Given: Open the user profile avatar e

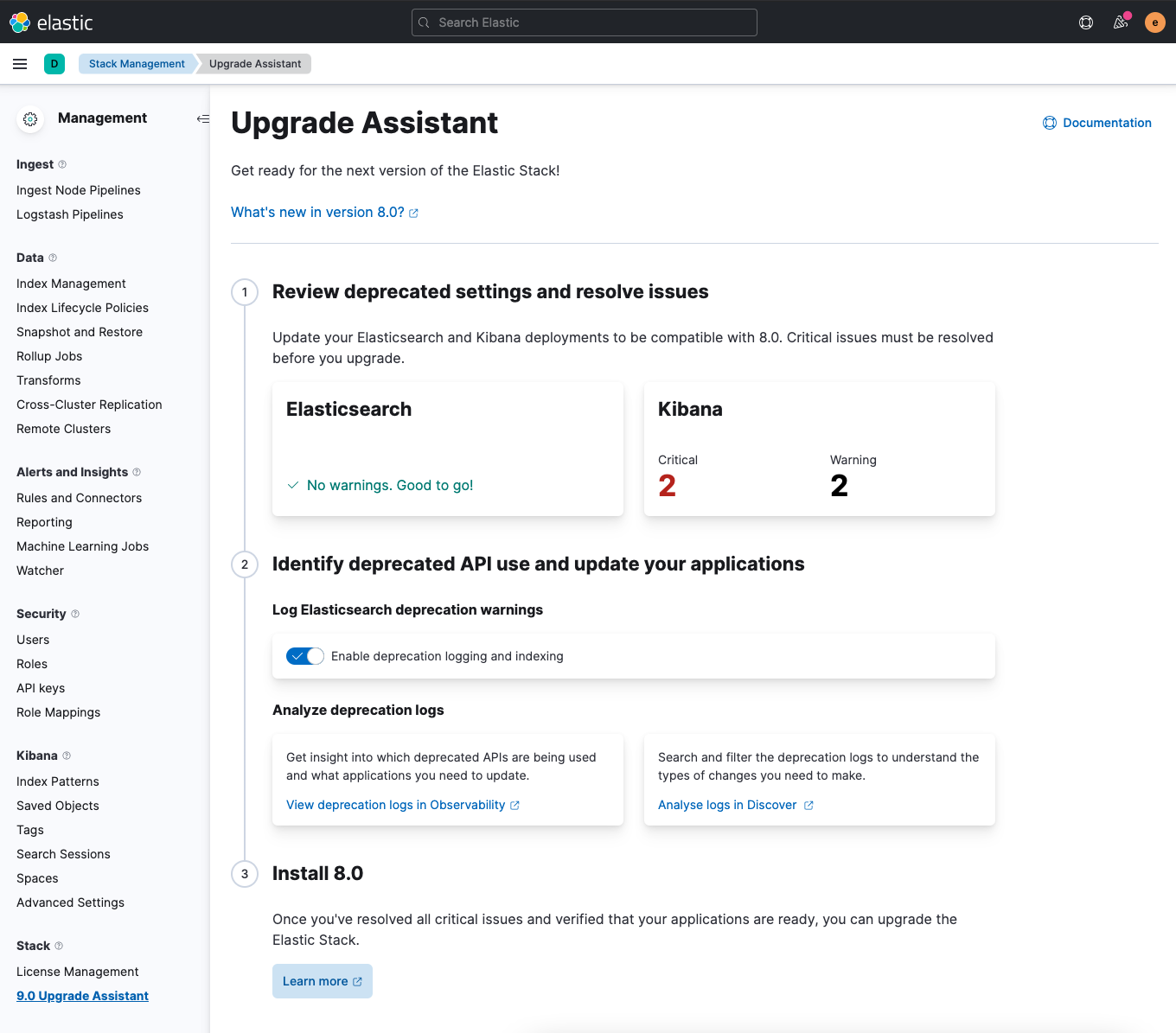Looking at the screenshot, I should [1155, 22].
